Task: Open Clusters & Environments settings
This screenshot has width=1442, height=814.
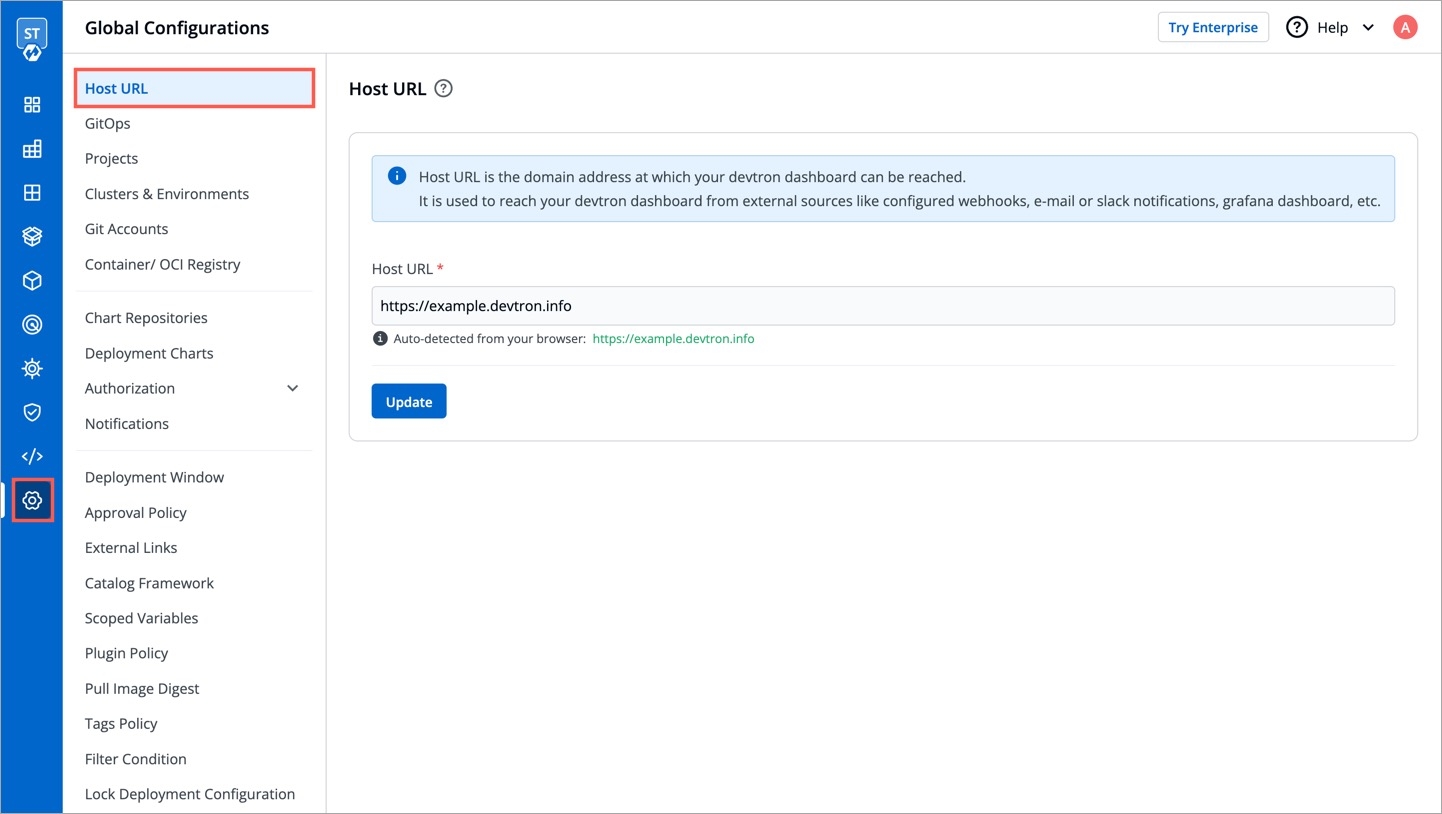Action: (167, 194)
